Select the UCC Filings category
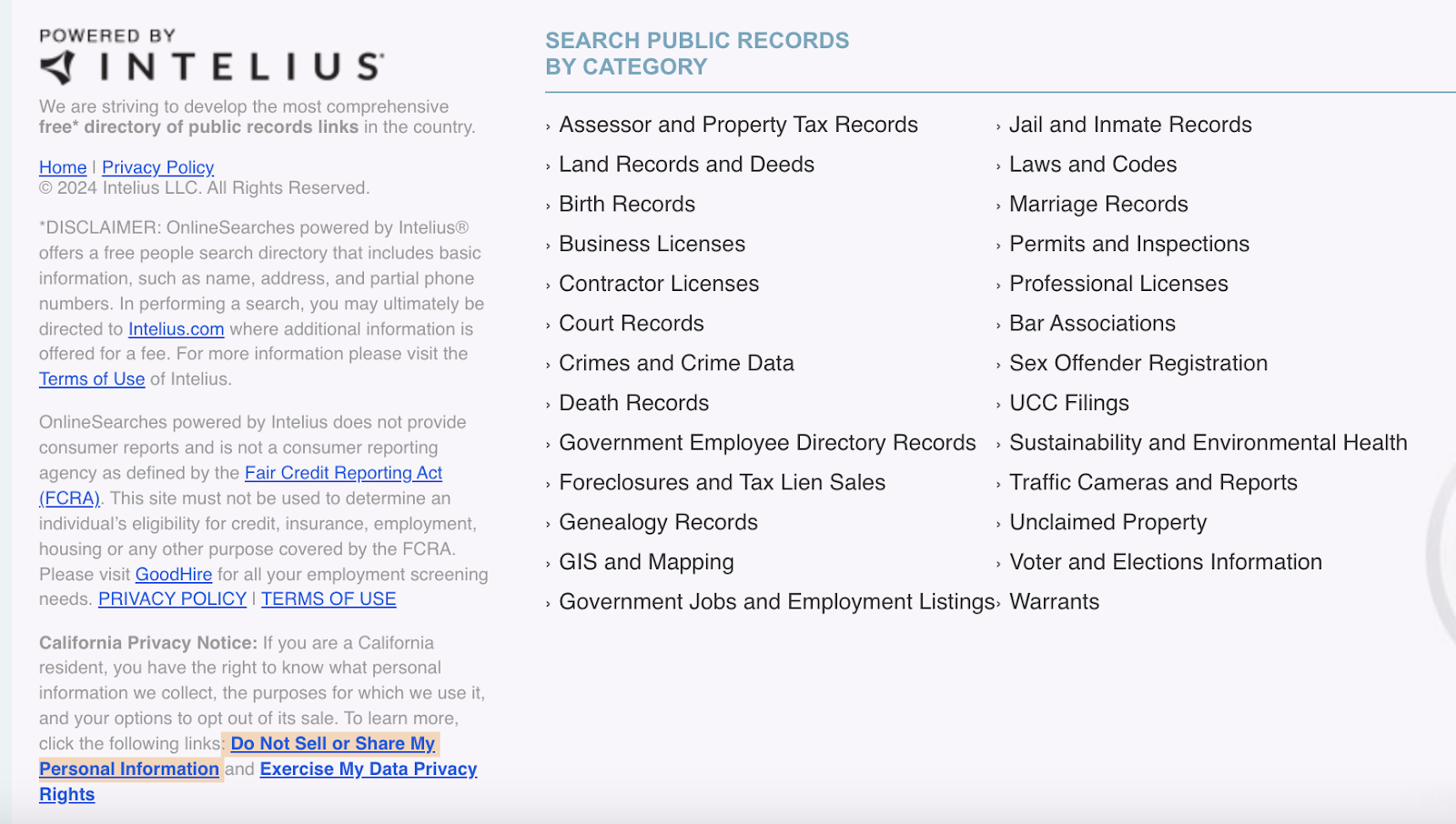Image resolution: width=1456 pixels, height=824 pixels. pos(1069,403)
